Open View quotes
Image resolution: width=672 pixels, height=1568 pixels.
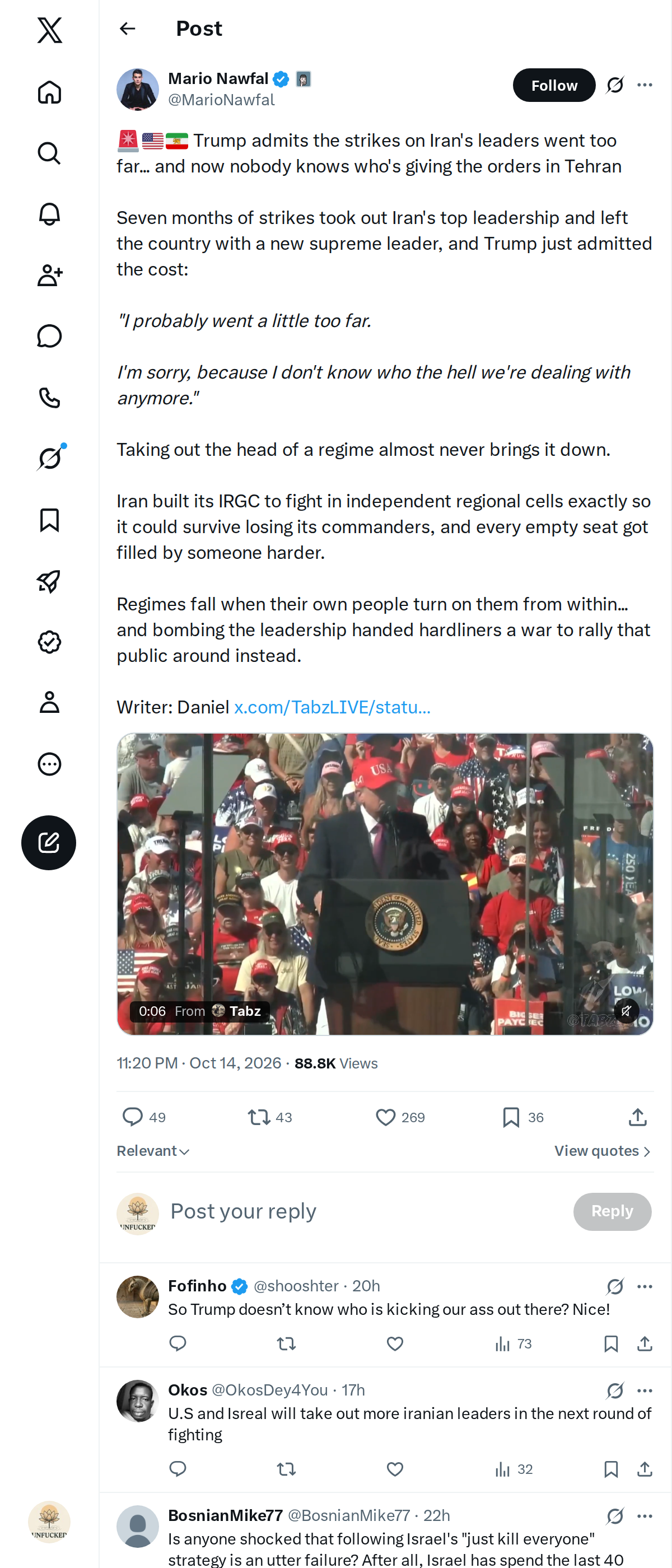603,1150
